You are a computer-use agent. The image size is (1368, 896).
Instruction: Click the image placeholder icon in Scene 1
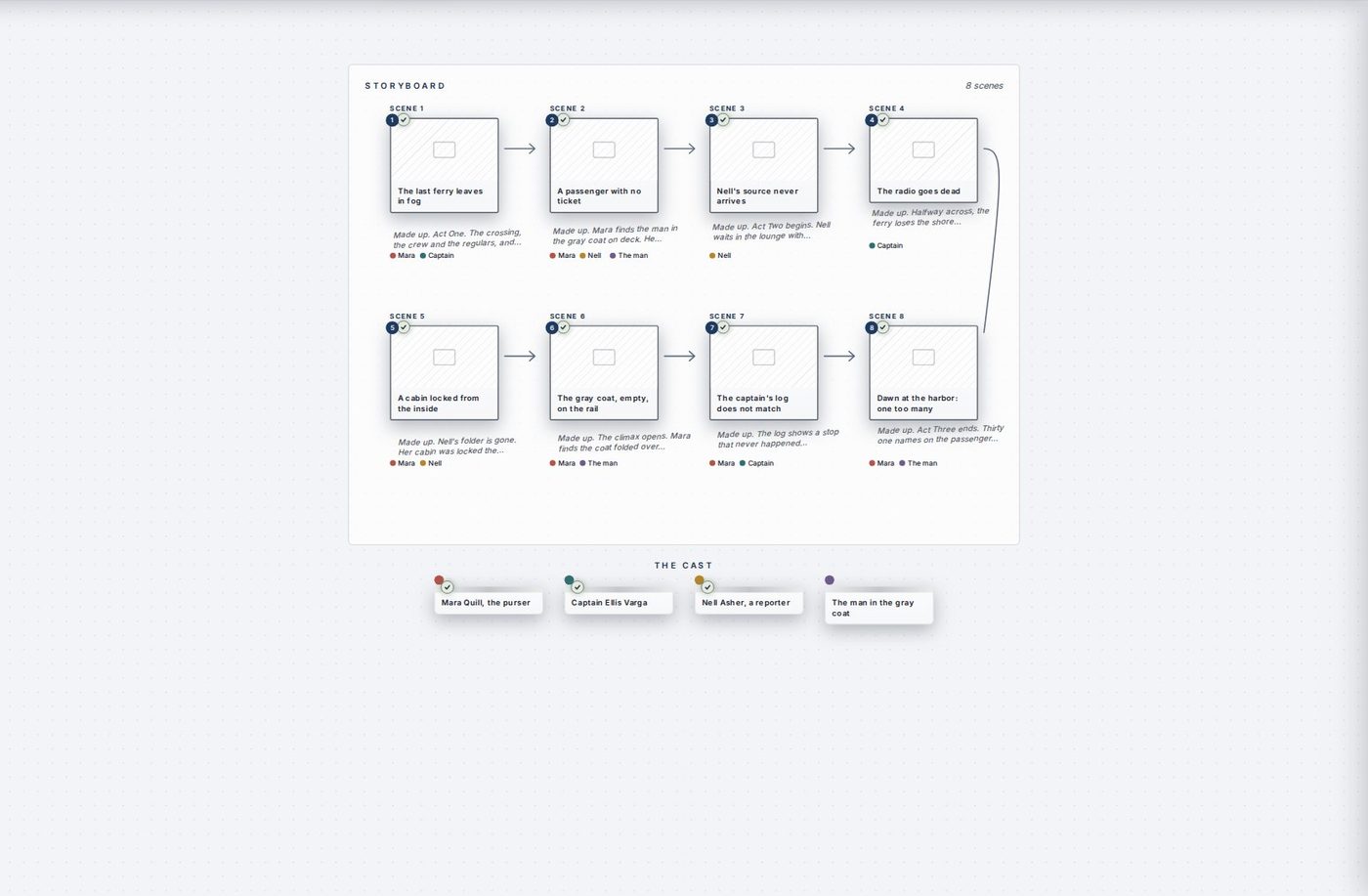click(444, 149)
